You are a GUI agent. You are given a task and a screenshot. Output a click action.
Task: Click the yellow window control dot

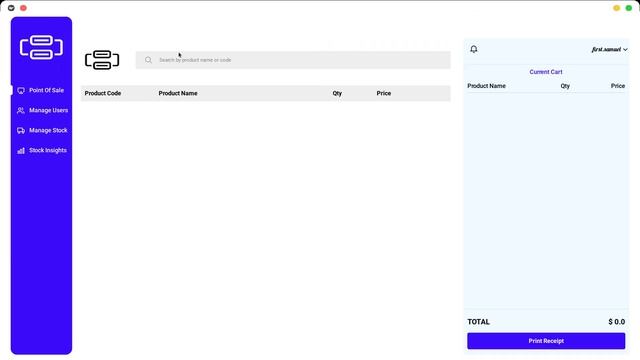coord(616,8)
